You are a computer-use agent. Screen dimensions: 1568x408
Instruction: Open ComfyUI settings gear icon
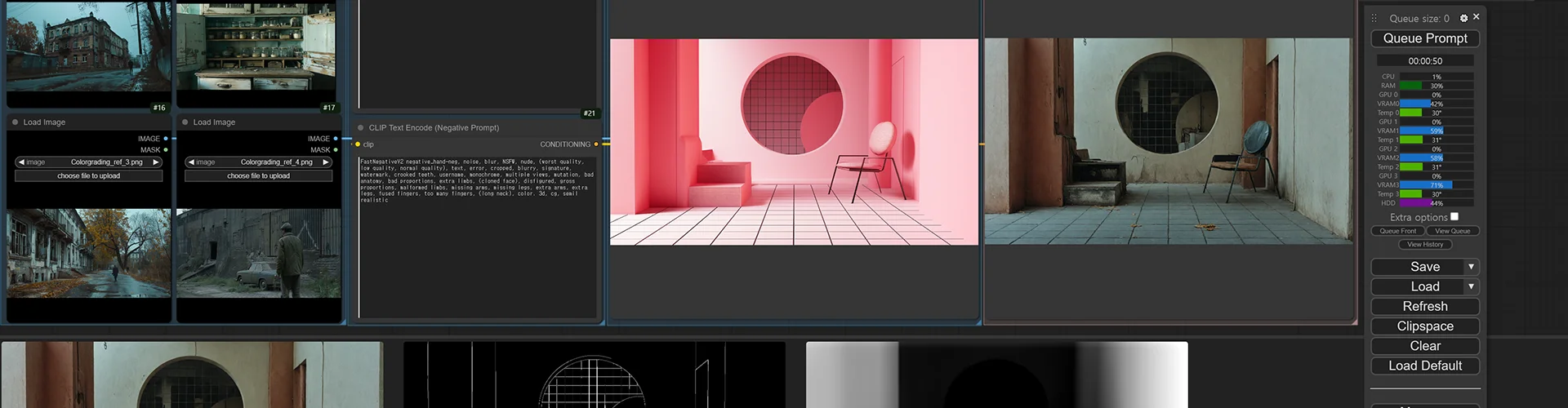click(x=1463, y=18)
